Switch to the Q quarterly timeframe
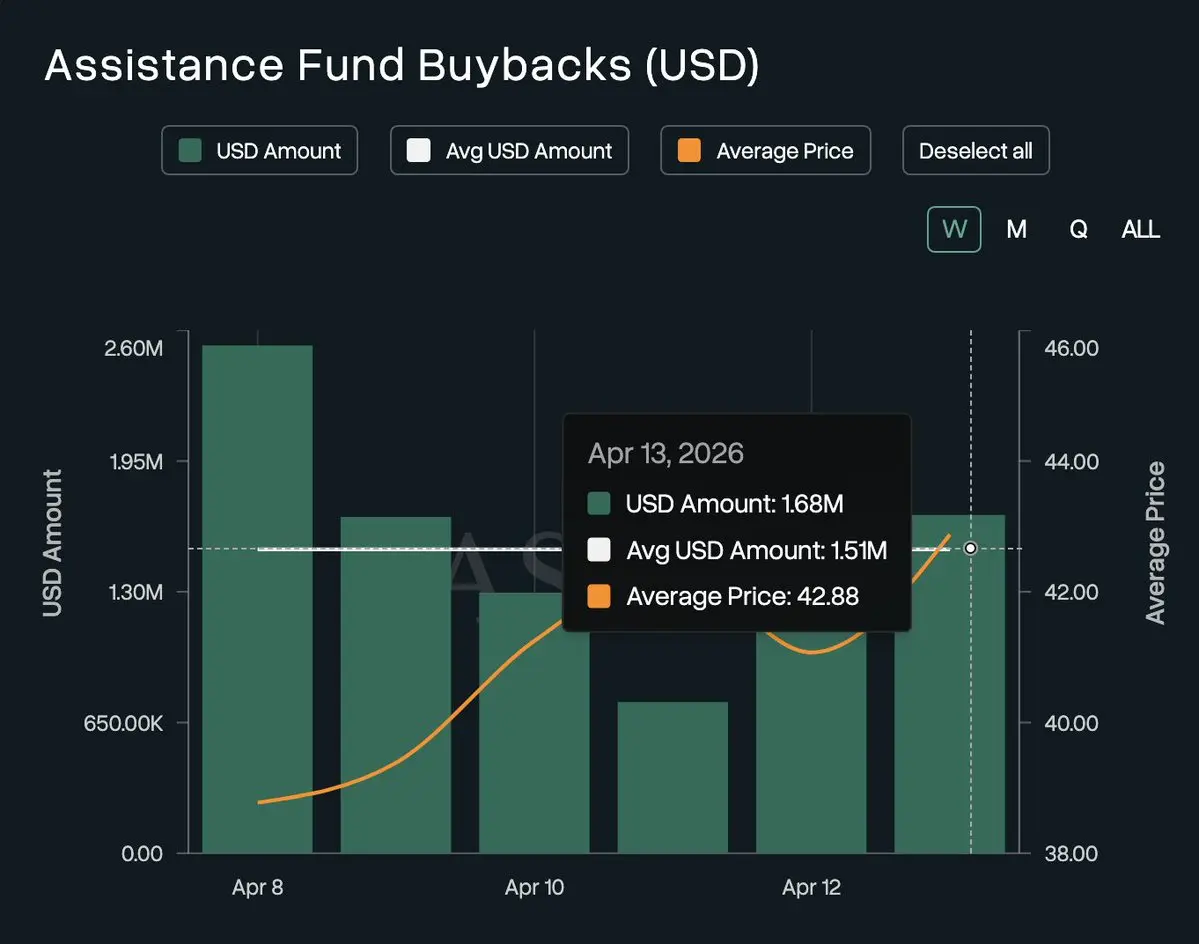 (x=1078, y=230)
